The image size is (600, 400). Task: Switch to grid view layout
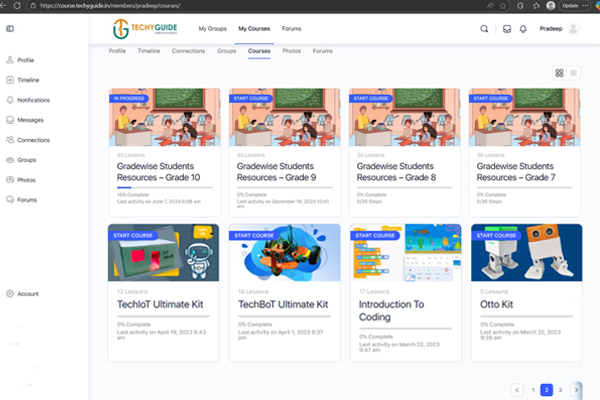point(559,73)
